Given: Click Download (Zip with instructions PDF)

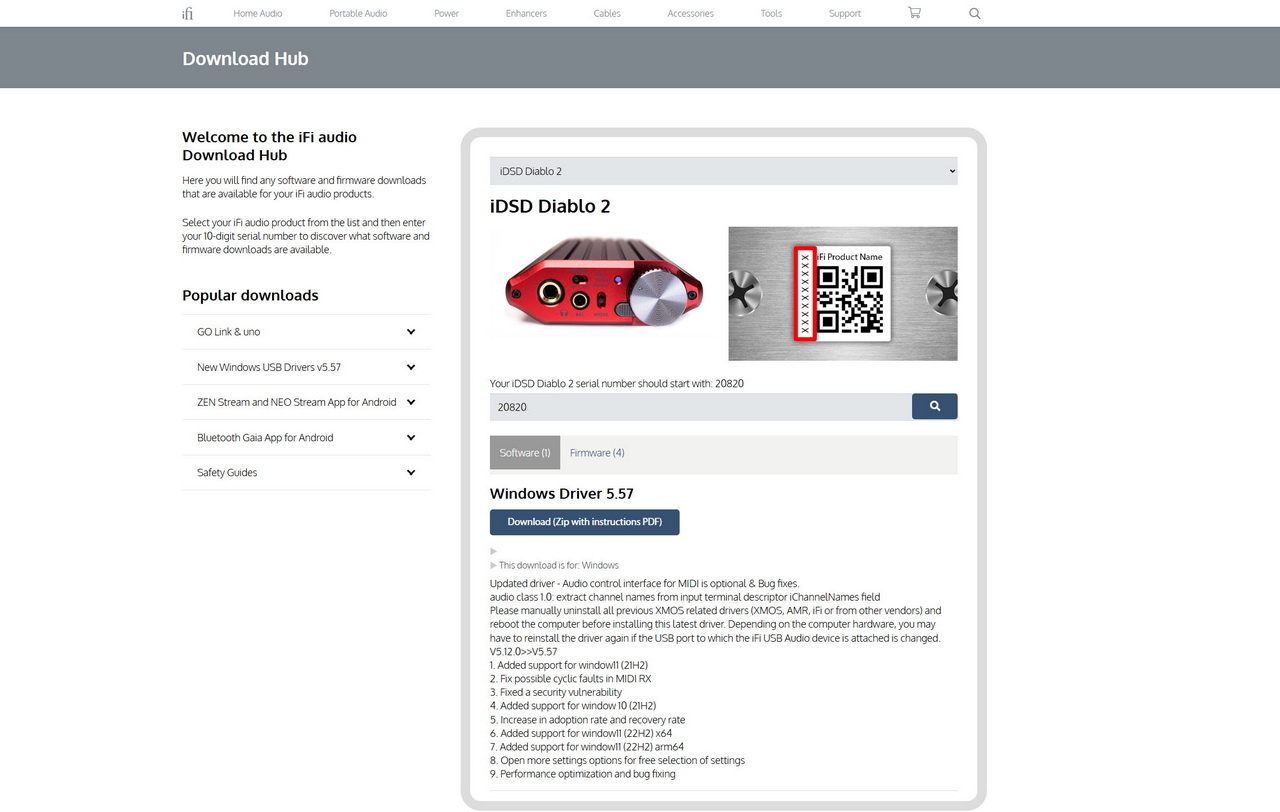Looking at the screenshot, I should 584,522.
